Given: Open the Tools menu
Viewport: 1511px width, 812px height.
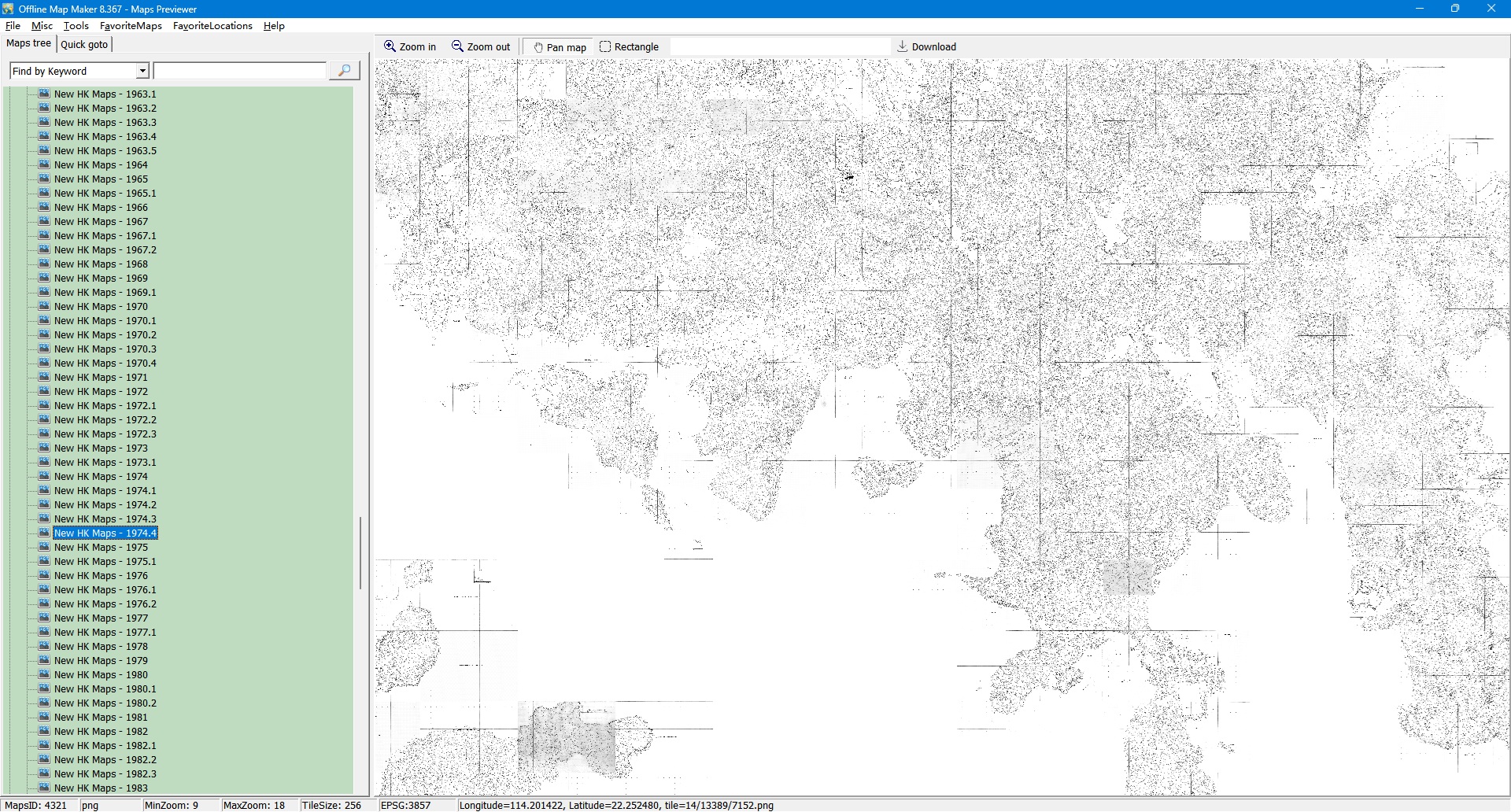Looking at the screenshot, I should pos(76,26).
